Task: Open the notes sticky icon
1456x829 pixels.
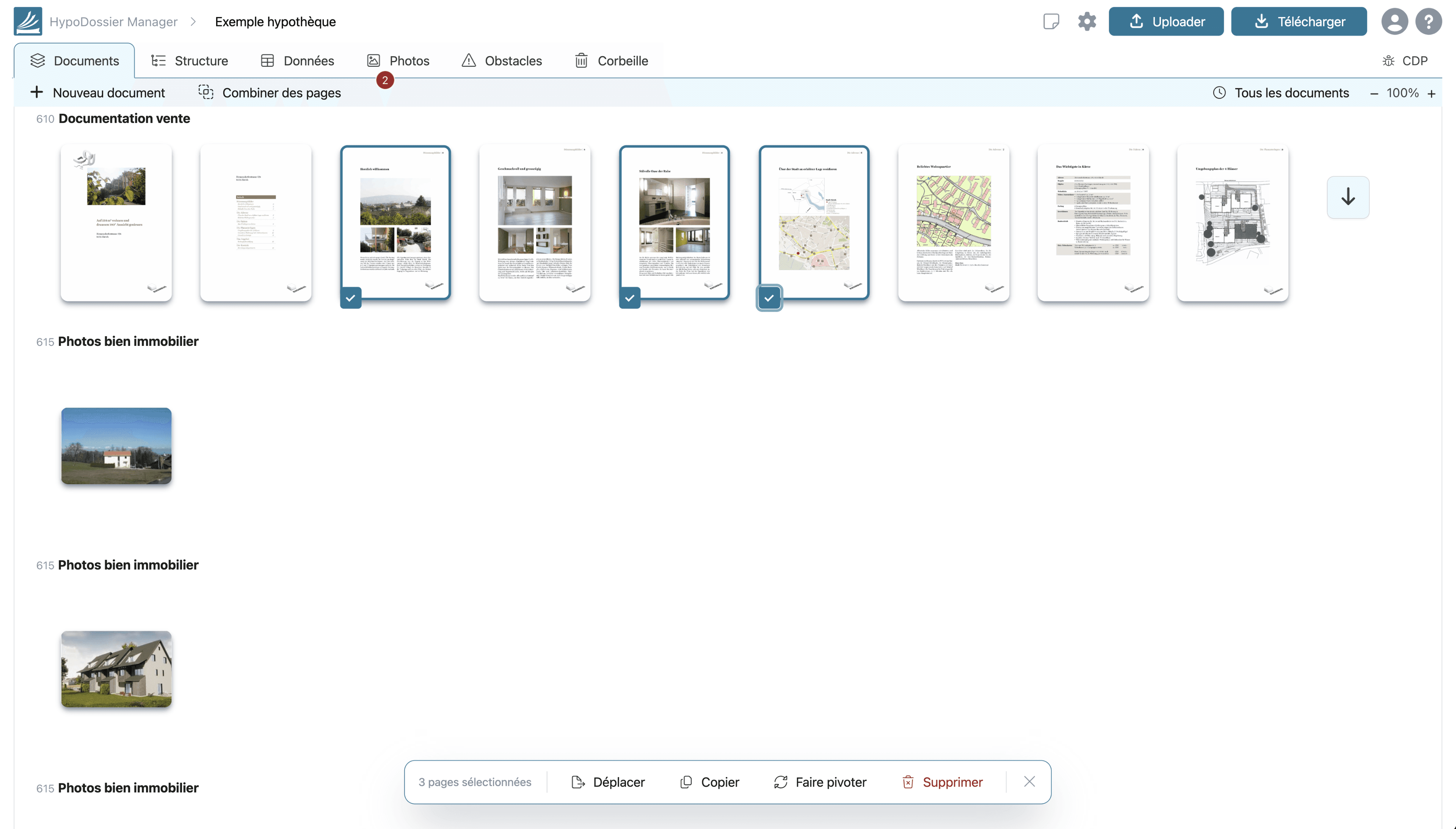Action: click(x=1051, y=22)
